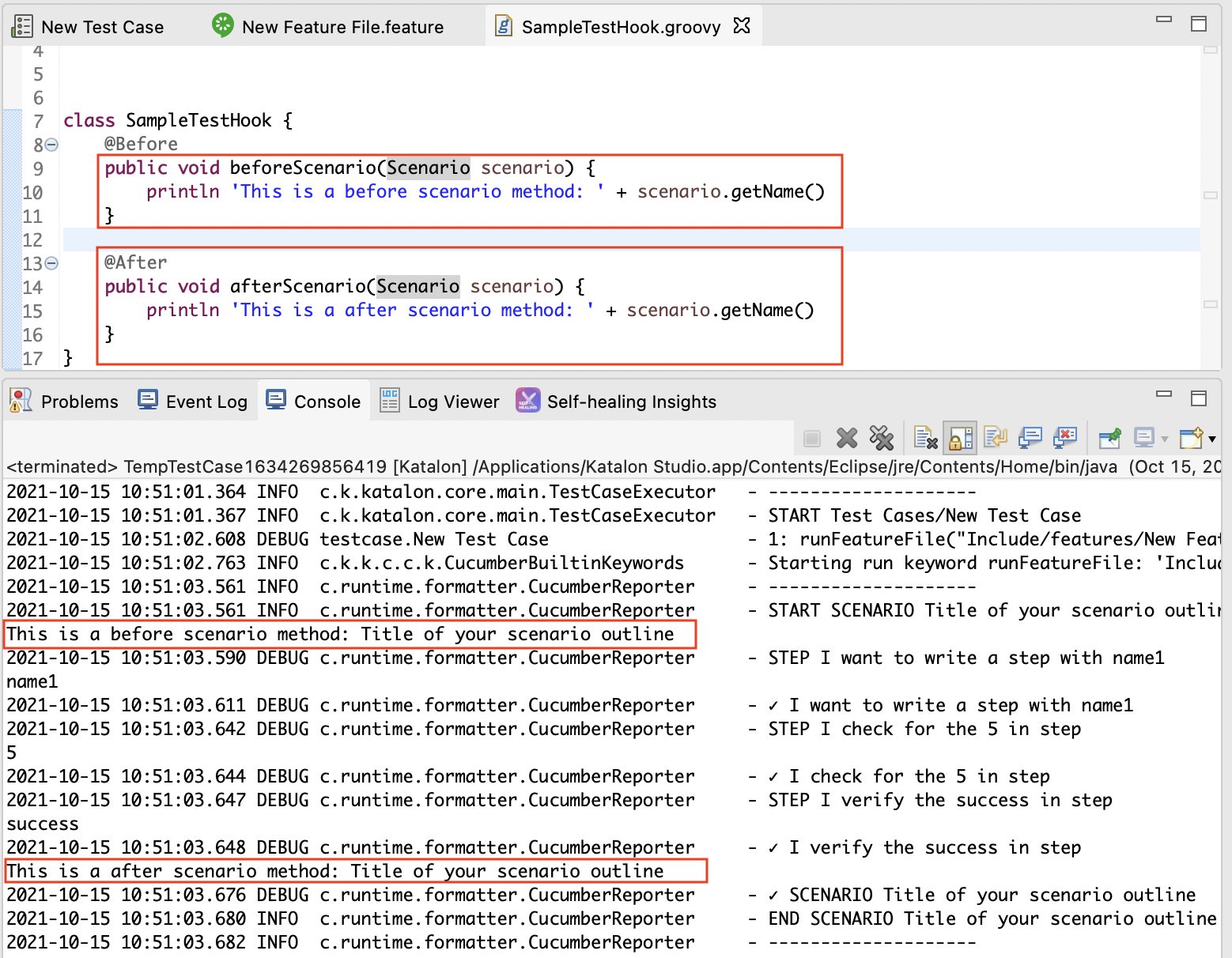Image resolution: width=1232 pixels, height=958 pixels.
Task: Close the SampleTestHook.groovy editor tab
Action: pos(741,26)
